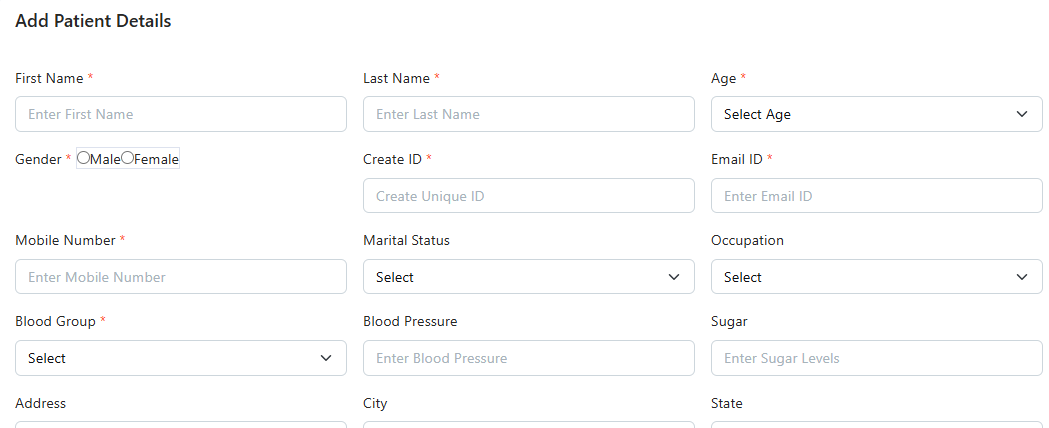Screen dimensions: 1049x428
Task: Click the City field label
Action: [375, 403]
